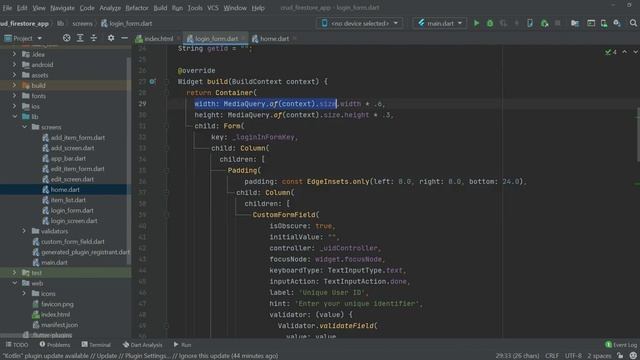The width and height of the screenshot is (640, 360).
Task: Go to previous highlighted problem arrow
Action: tap(624, 52)
